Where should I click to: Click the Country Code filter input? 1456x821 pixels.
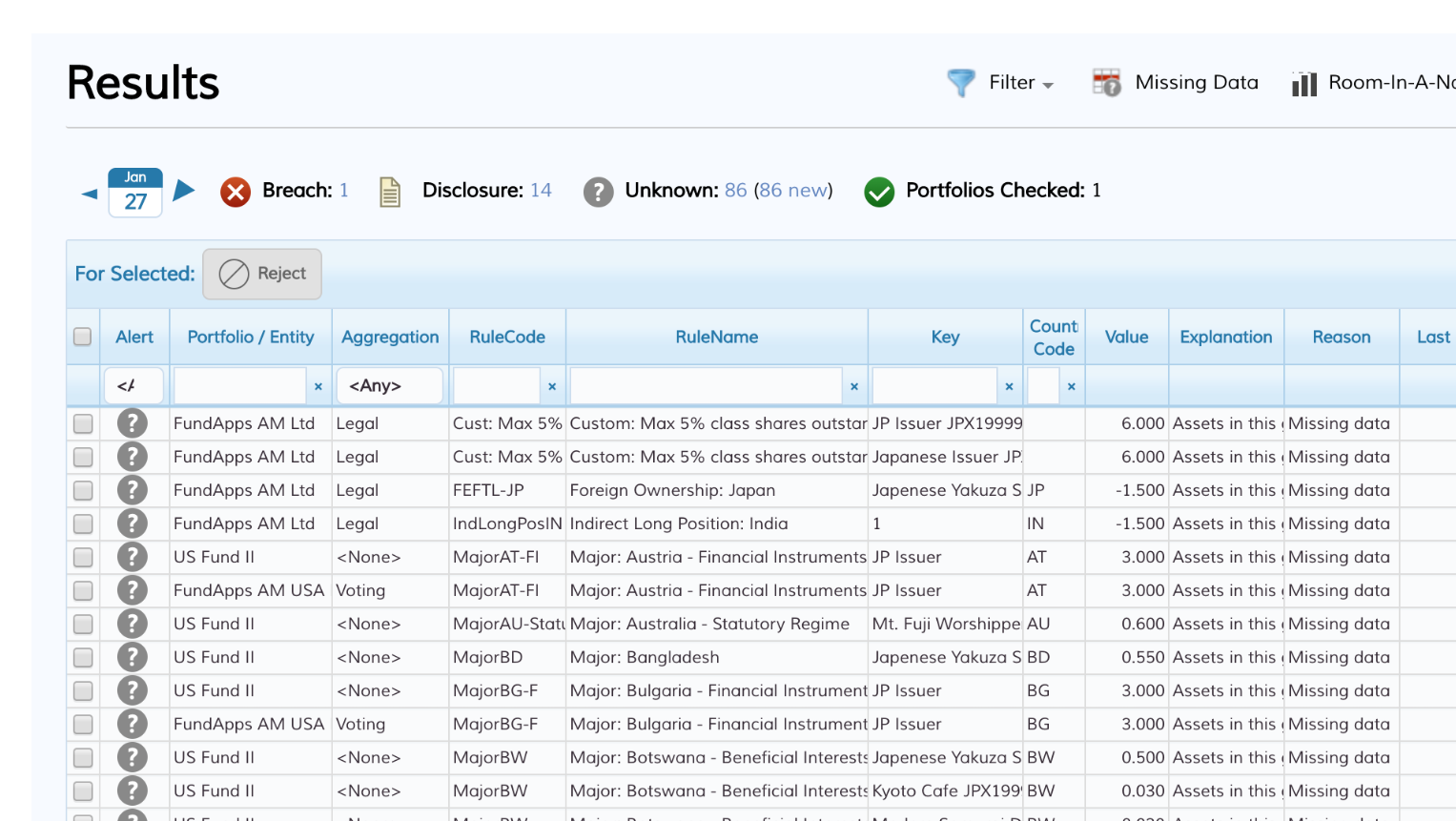(1043, 386)
